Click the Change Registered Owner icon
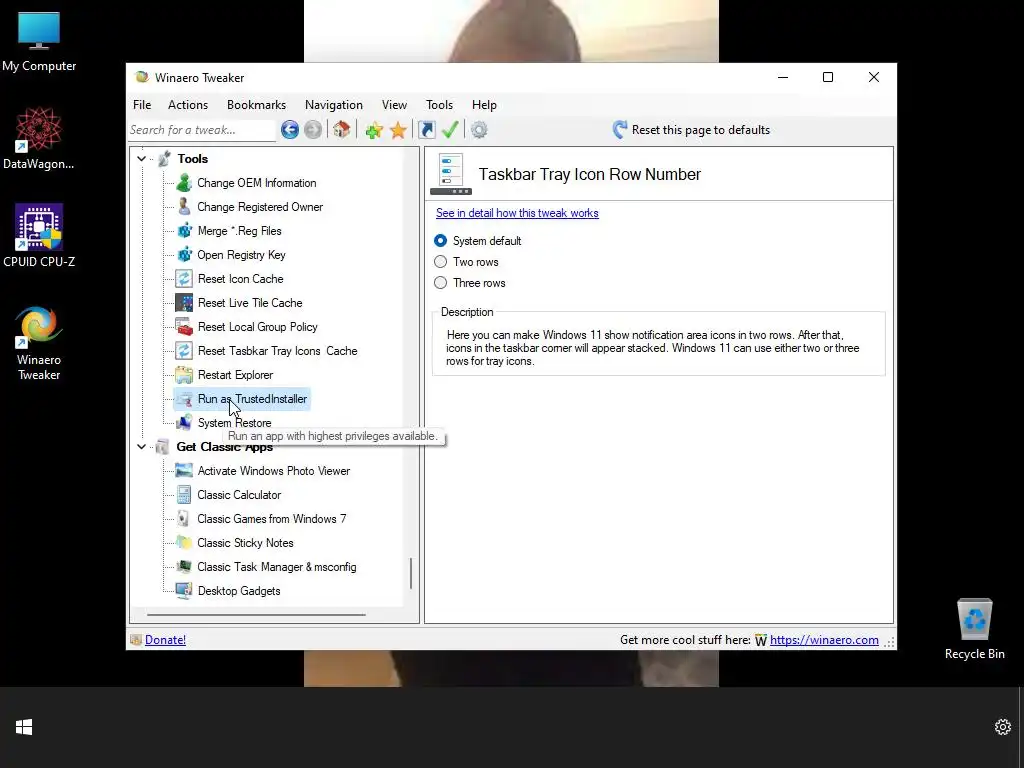 (x=184, y=207)
